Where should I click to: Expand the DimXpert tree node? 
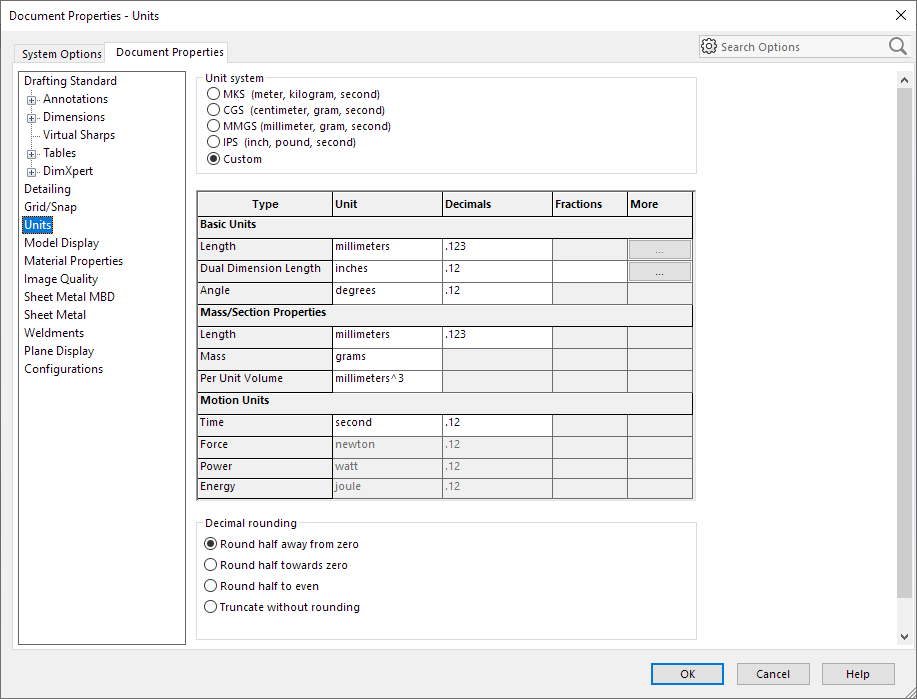coord(32,172)
